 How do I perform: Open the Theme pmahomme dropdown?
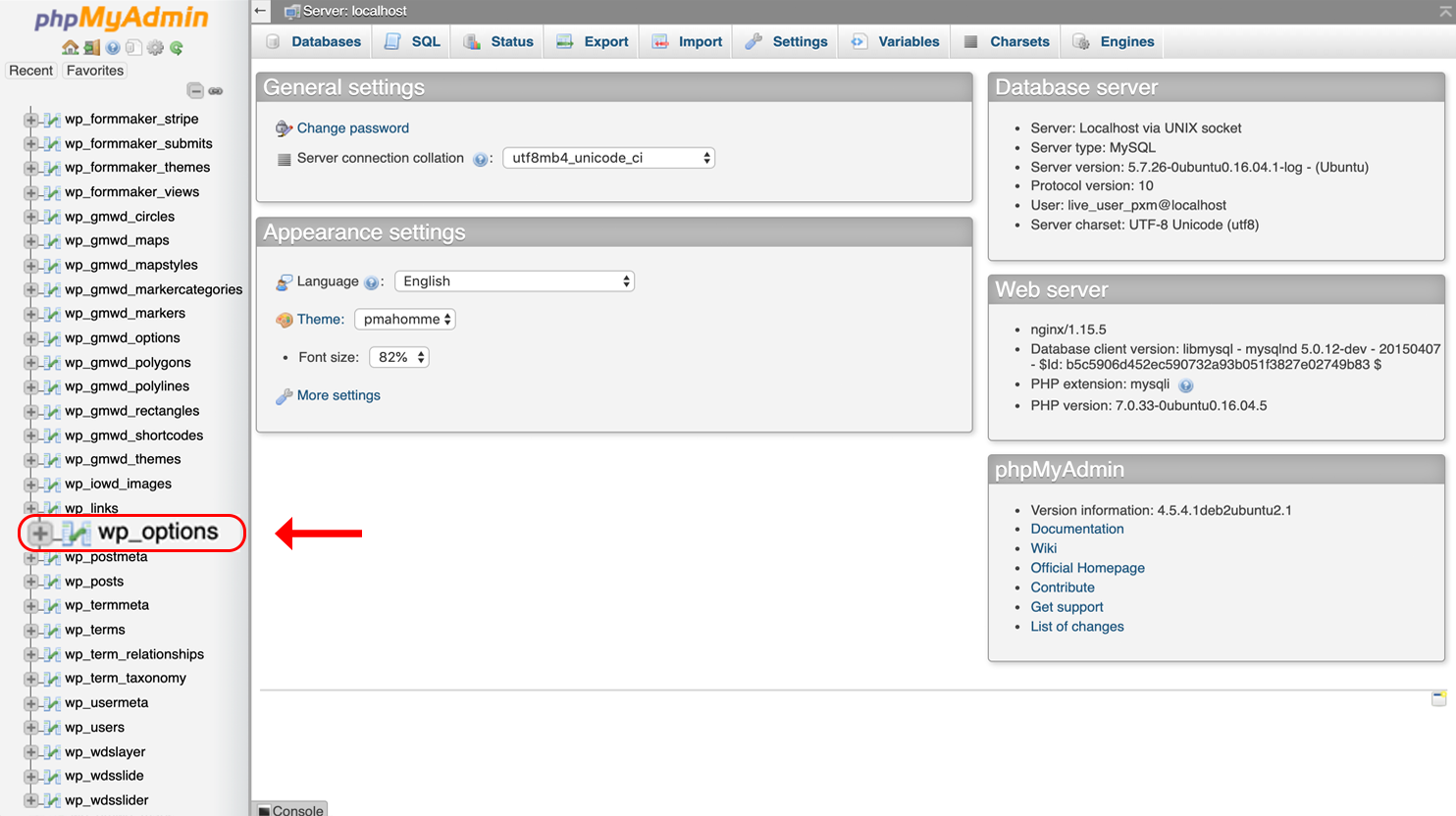click(404, 320)
